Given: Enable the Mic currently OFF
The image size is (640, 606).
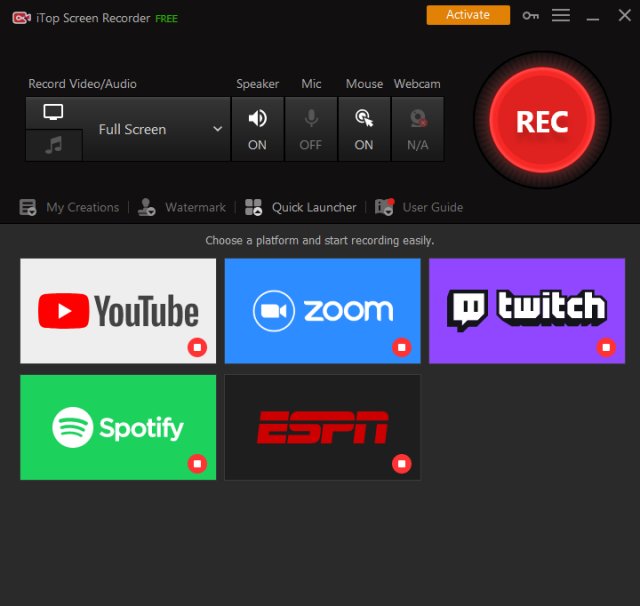Looking at the screenshot, I should [311, 129].
